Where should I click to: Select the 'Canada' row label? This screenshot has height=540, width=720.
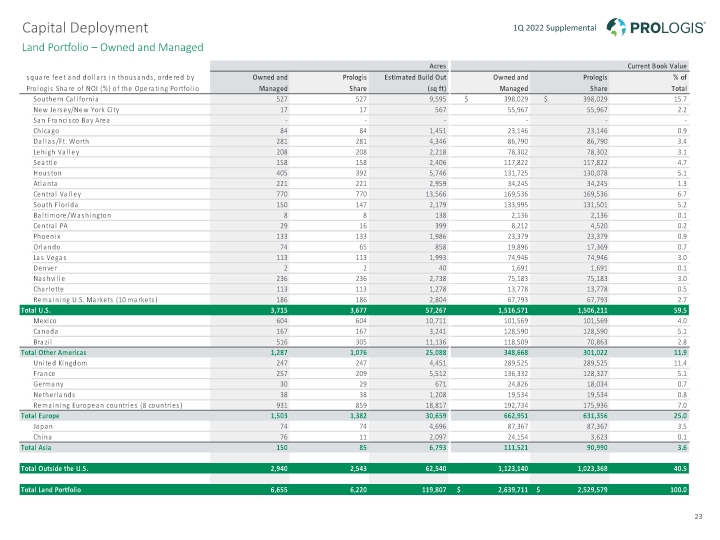[45, 332]
